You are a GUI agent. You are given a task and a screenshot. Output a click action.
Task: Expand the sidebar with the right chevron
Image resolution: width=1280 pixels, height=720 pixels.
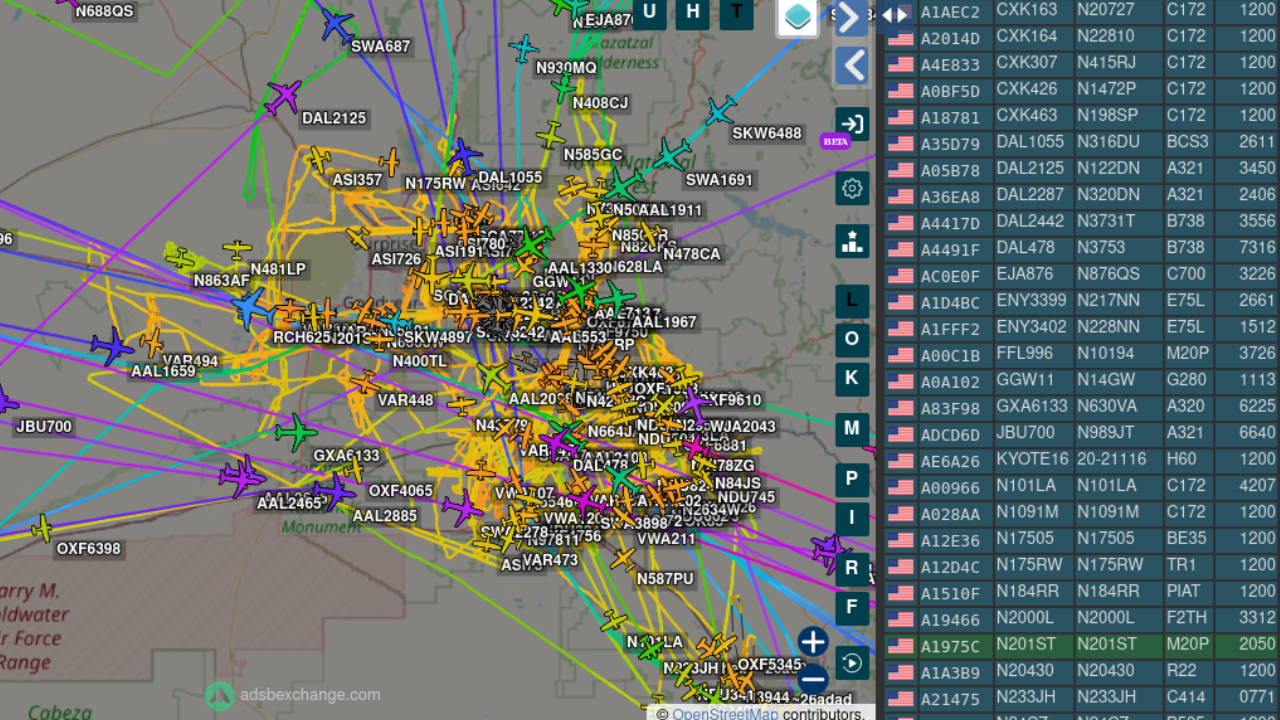(x=851, y=18)
